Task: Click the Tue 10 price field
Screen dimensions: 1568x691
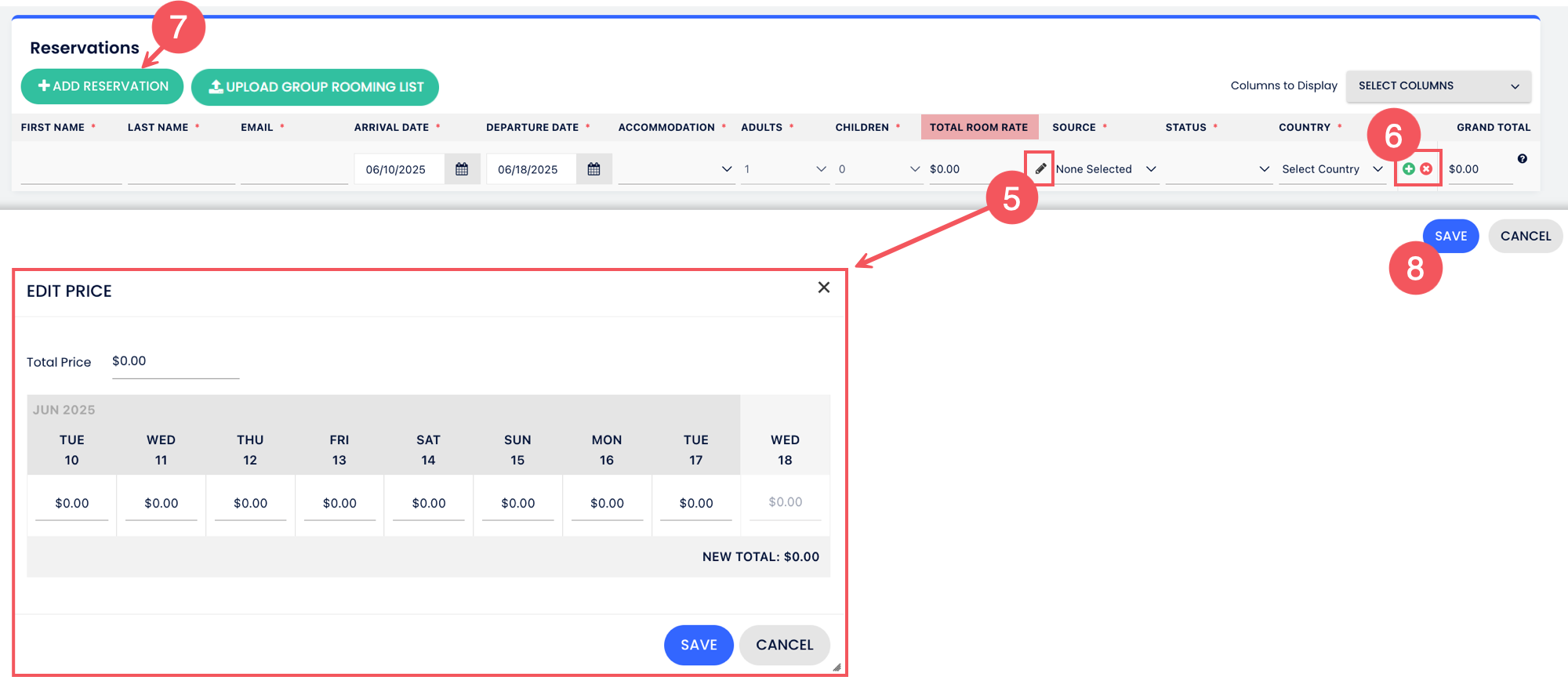Action: (72, 503)
